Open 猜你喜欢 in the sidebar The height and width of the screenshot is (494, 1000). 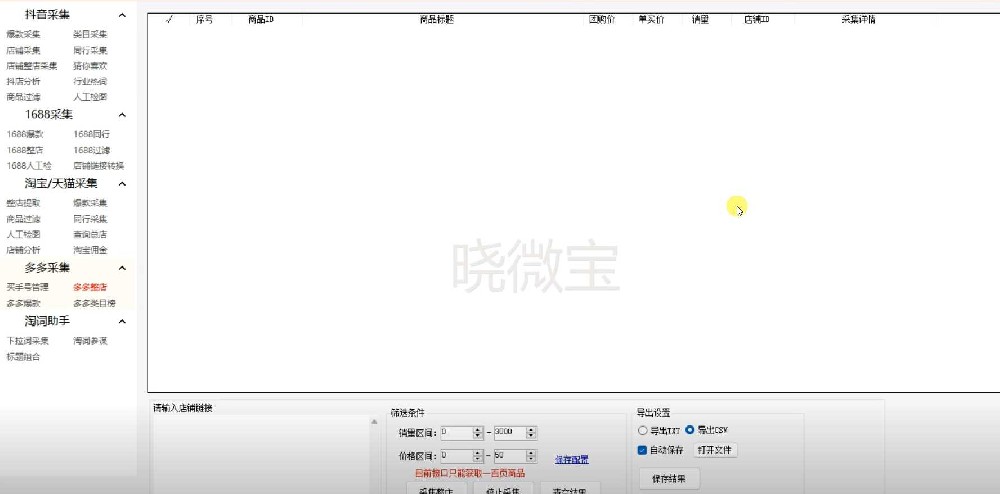click(x=91, y=66)
